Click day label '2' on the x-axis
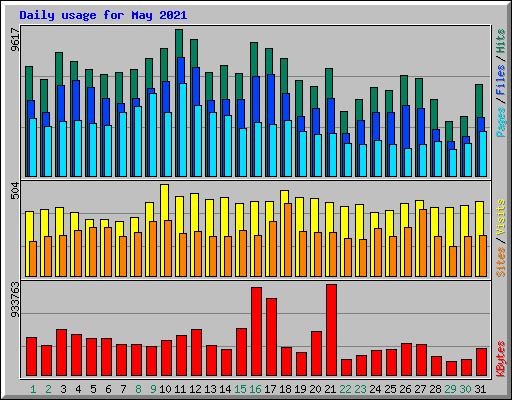512x400 pixels. click(48, 389)
